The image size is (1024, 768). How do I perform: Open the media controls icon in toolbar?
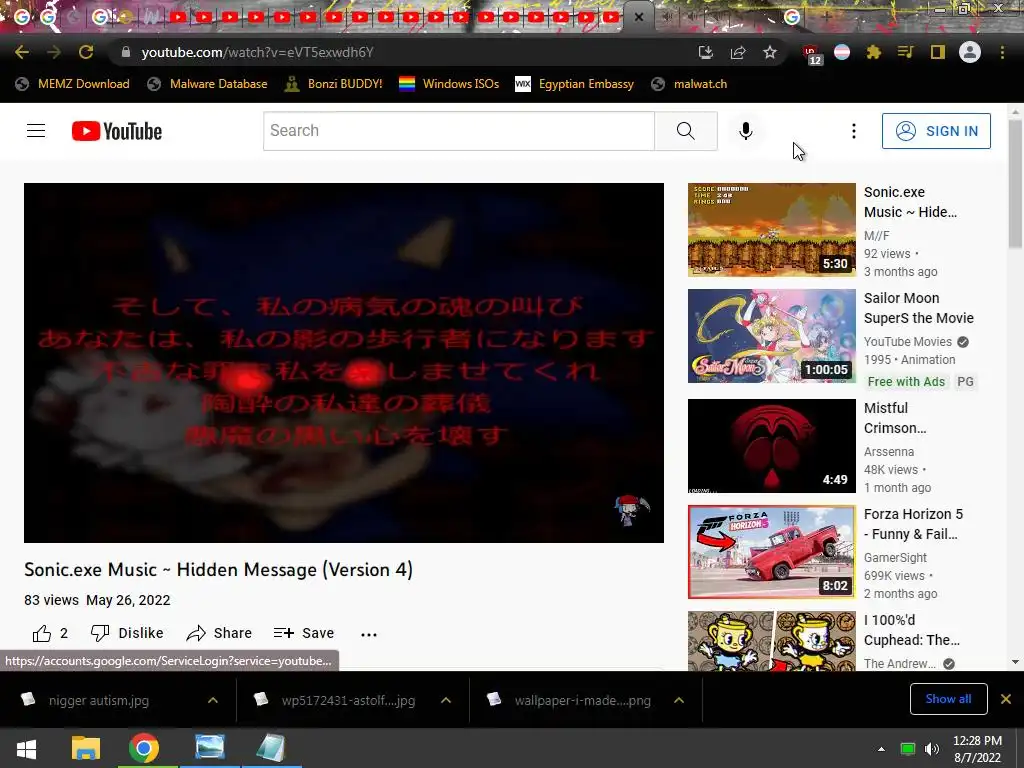pos(906,52)
